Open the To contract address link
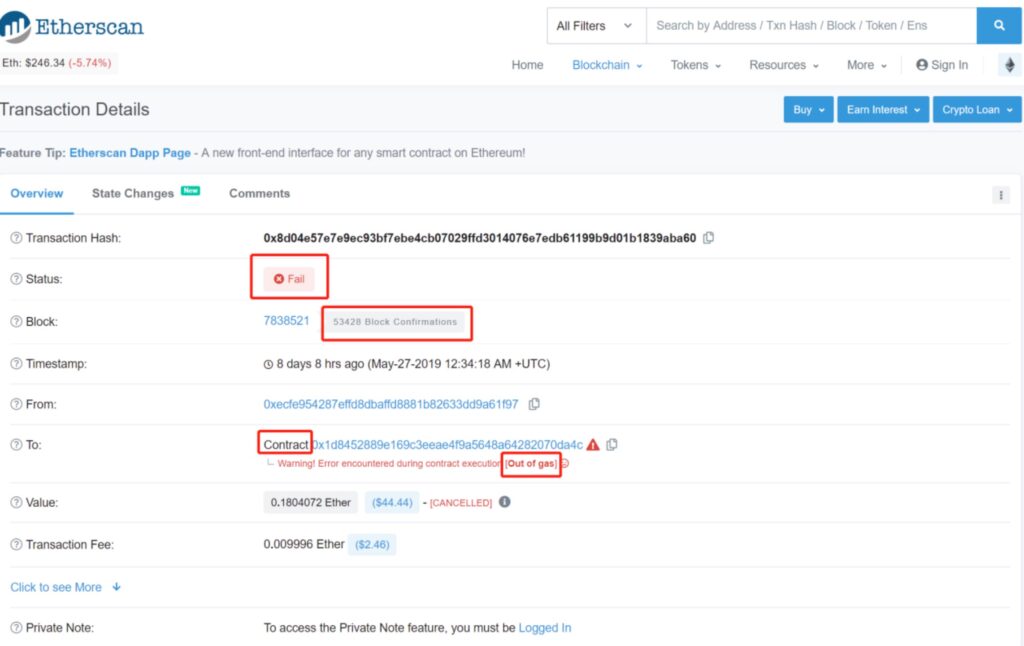1024x646 pixels. 447,445
